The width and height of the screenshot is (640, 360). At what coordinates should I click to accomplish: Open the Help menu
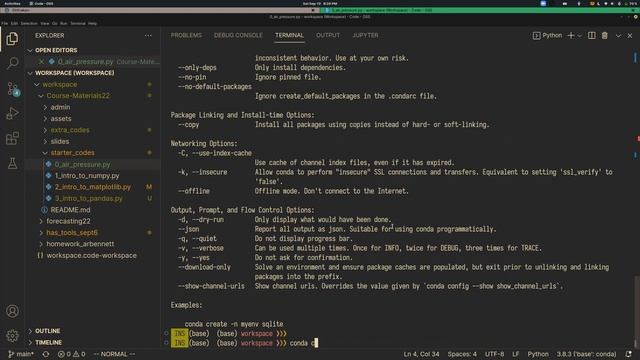tap(93, 24)
